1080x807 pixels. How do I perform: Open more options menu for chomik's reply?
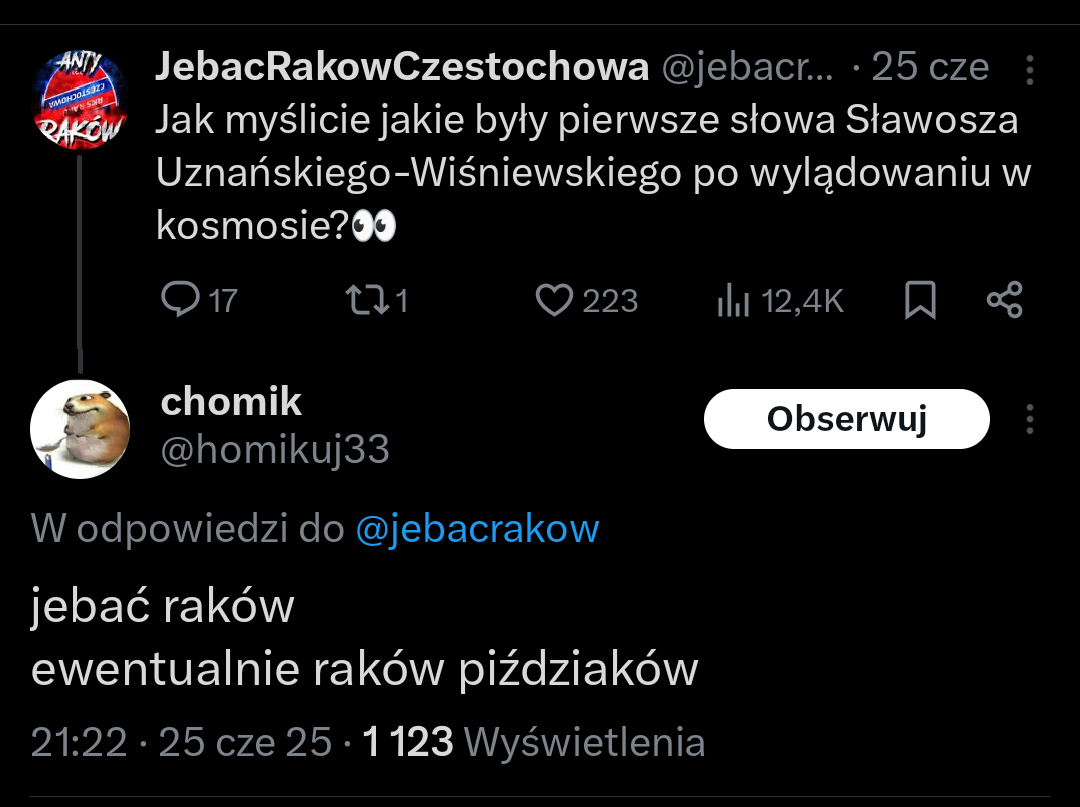(x=1031, y=419)
